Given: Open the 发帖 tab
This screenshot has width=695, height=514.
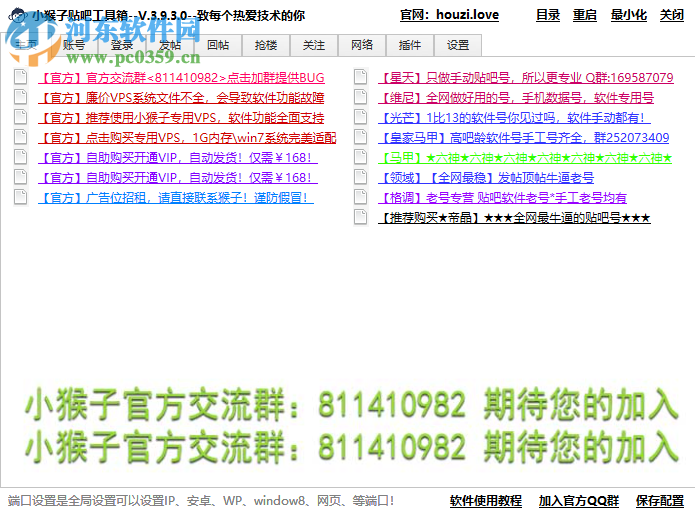Looking at the screenshot, I should click(170, 45).
